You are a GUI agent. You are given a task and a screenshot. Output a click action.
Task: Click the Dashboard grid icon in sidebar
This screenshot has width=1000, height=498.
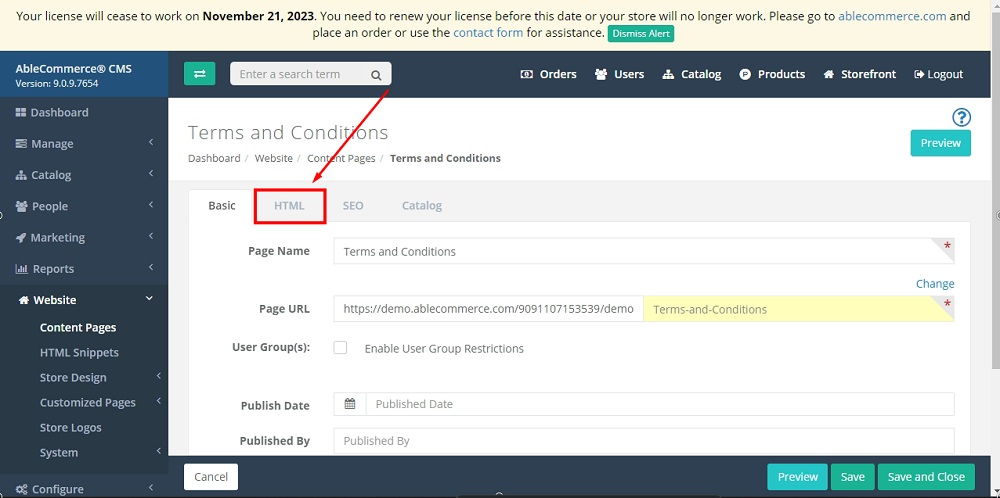(20, 113)
